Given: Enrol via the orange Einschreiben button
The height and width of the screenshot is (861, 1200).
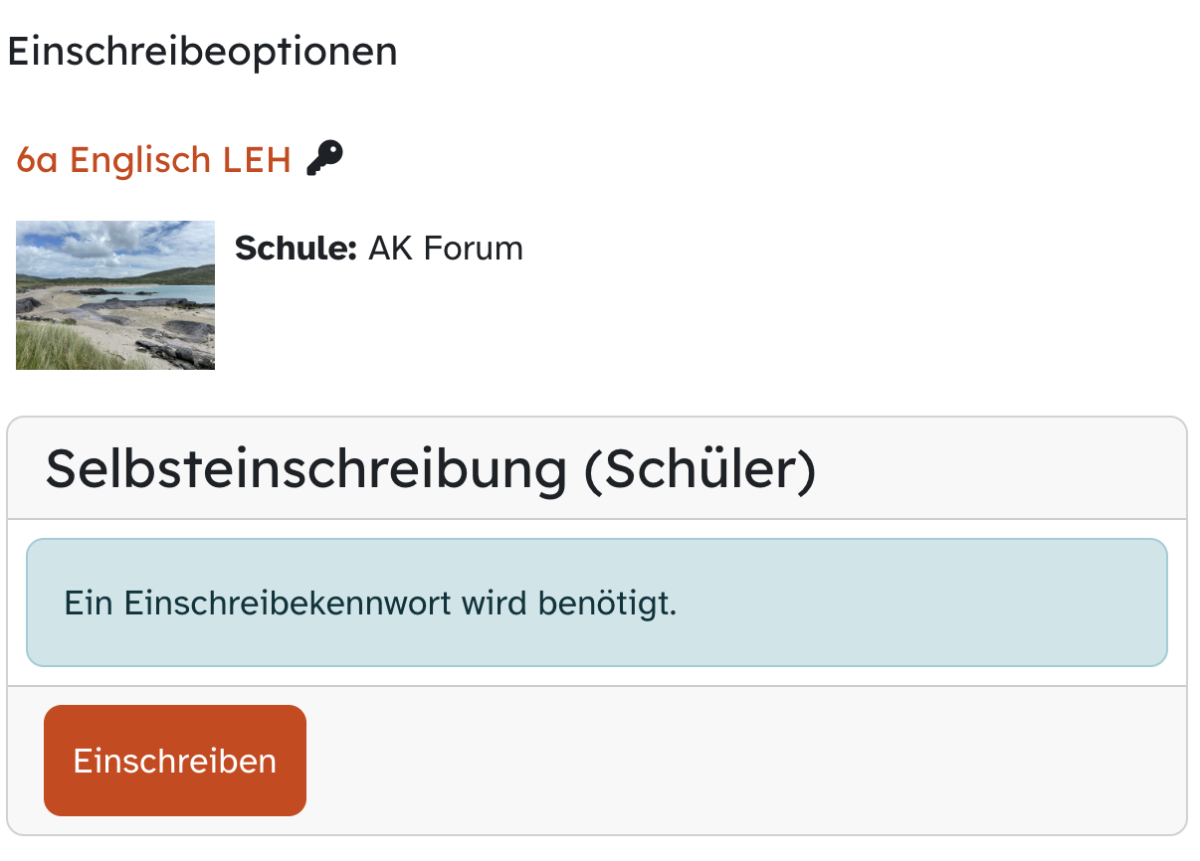Looking at the screenshot, I should pos(175,760).
